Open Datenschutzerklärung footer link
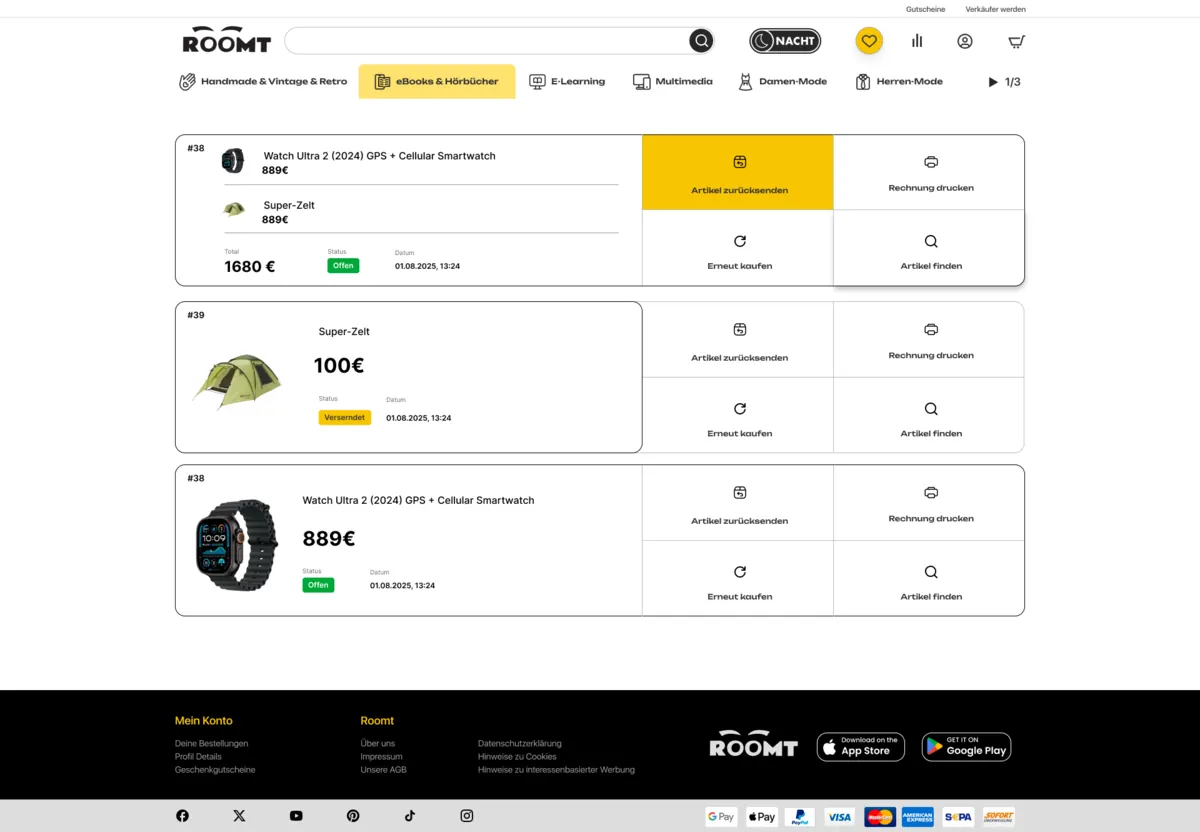Viewport: 1200px width, 832px height. coord(520,743)
